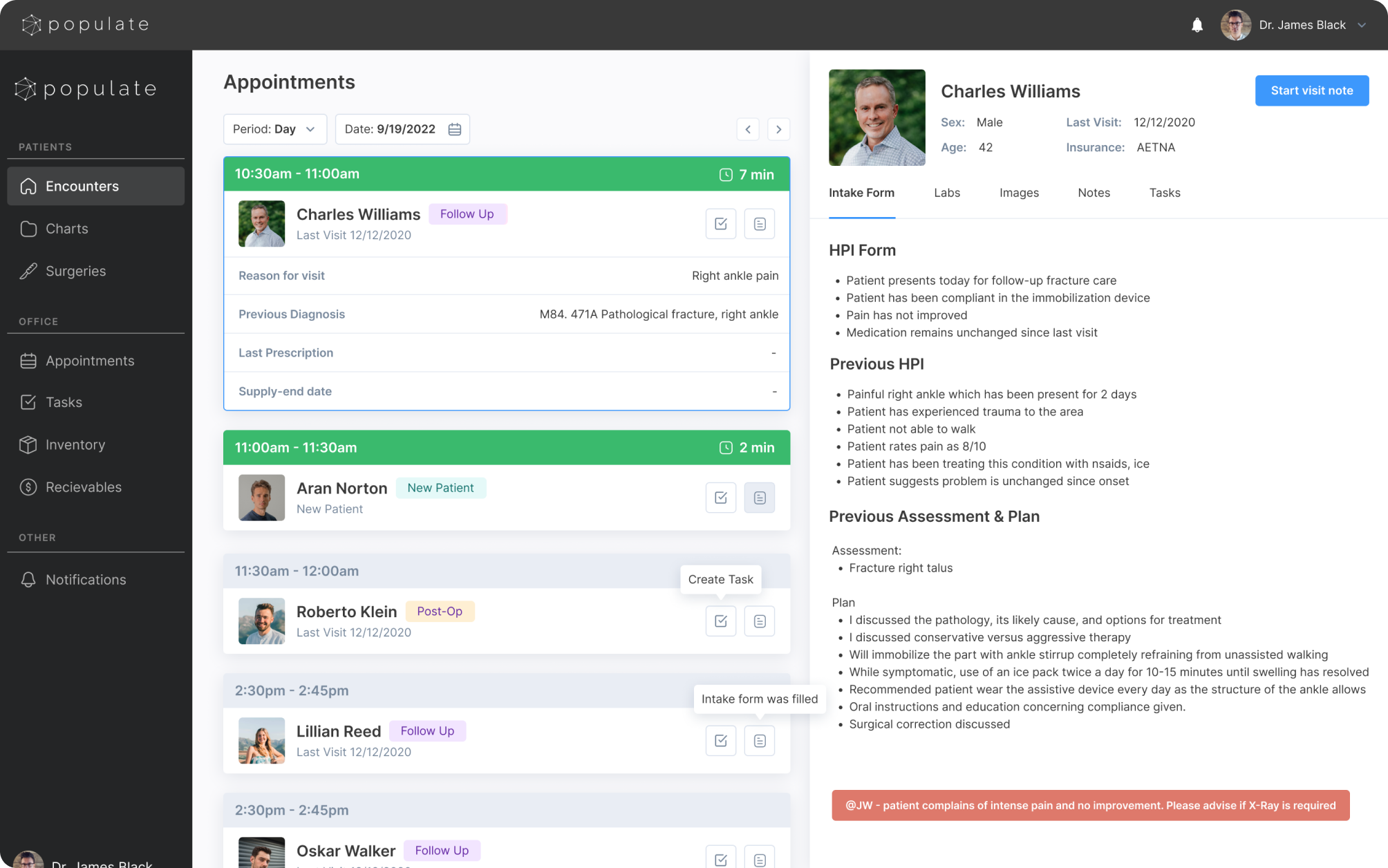Open Recievables from the sidebar
Screen dimensions: 1388x868
[83, 487]
